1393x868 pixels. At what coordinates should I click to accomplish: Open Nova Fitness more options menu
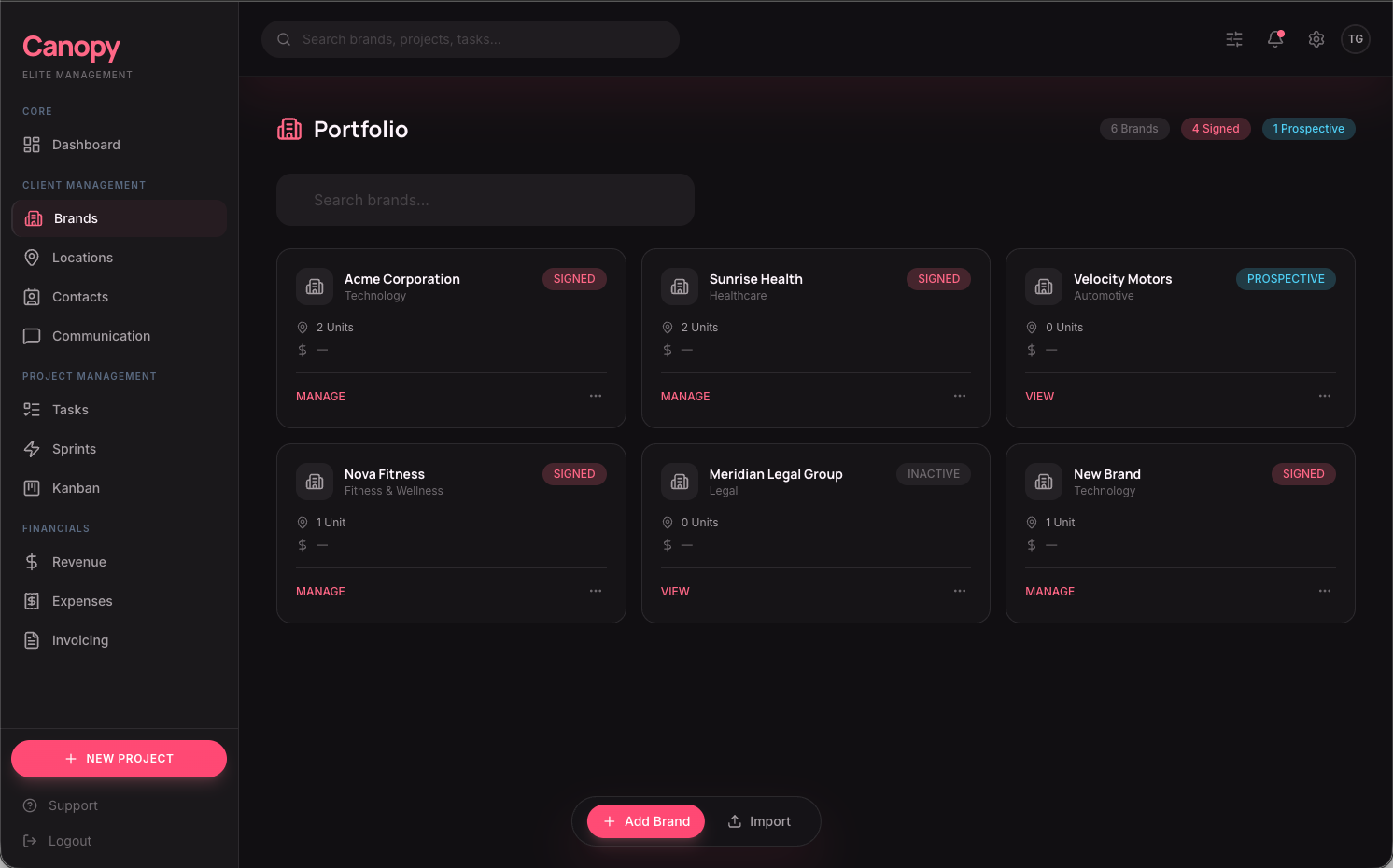[x=596, y=591]
